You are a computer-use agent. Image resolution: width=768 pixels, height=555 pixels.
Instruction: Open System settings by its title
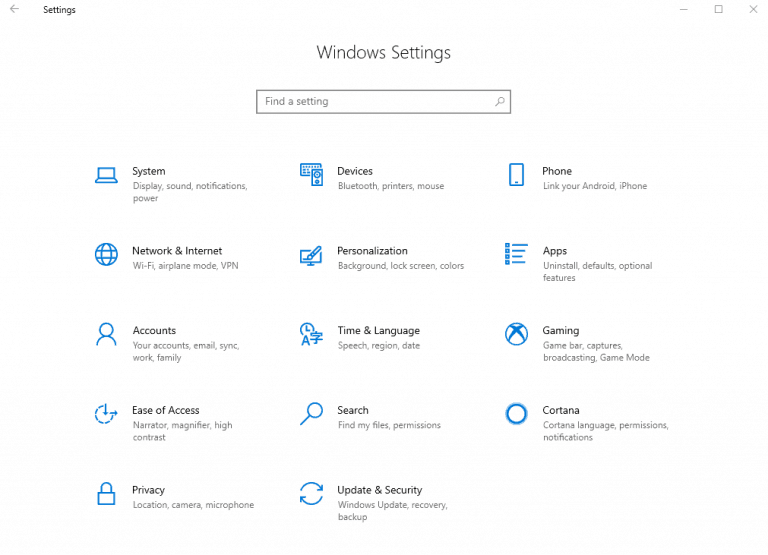(148, 171)
